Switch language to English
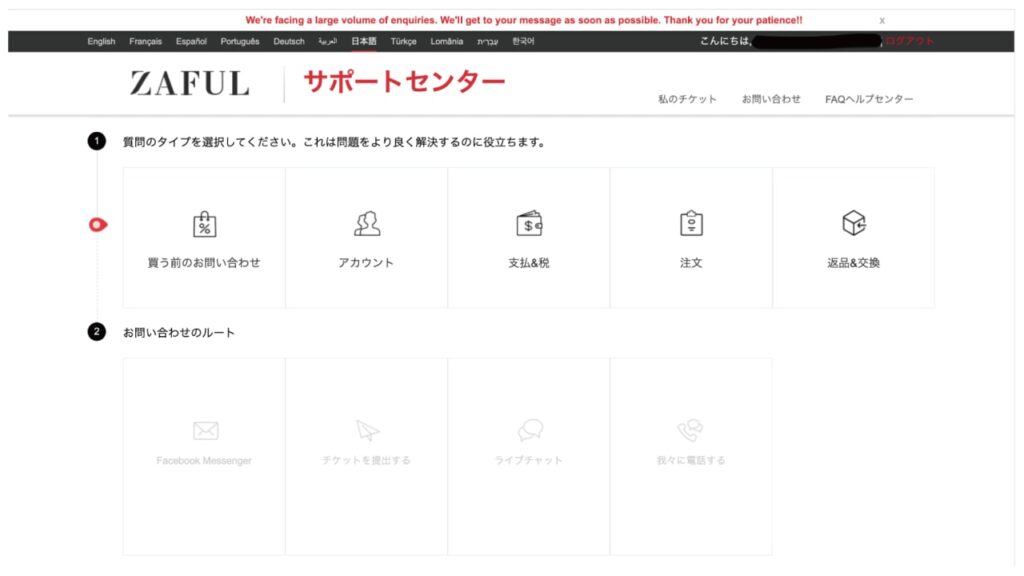 (x=101, y=41)
